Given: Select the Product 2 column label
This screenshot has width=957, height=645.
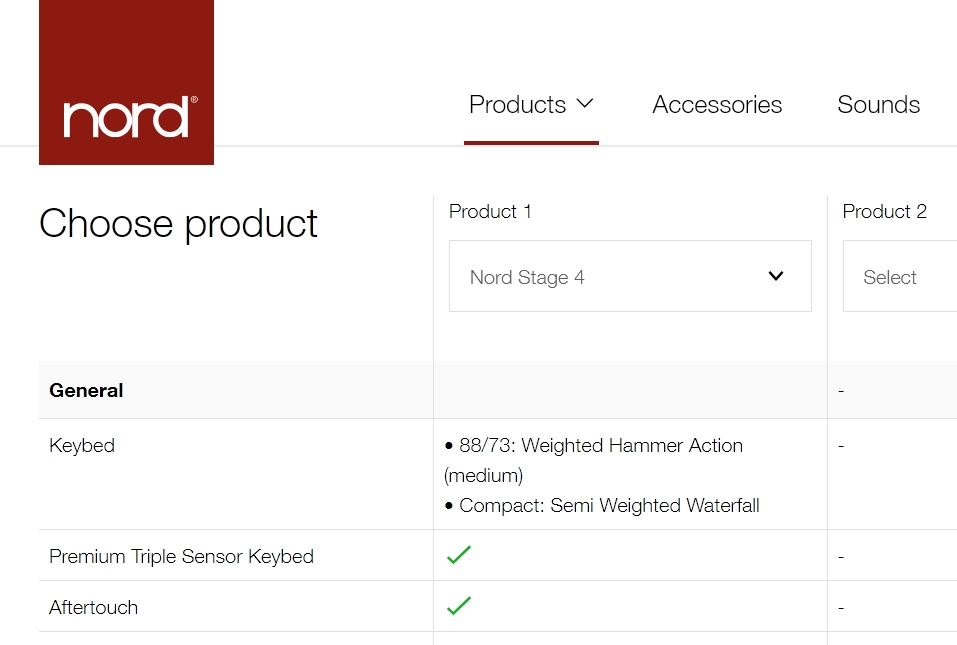Looking at the screenshot, I should tap(884, 212).
